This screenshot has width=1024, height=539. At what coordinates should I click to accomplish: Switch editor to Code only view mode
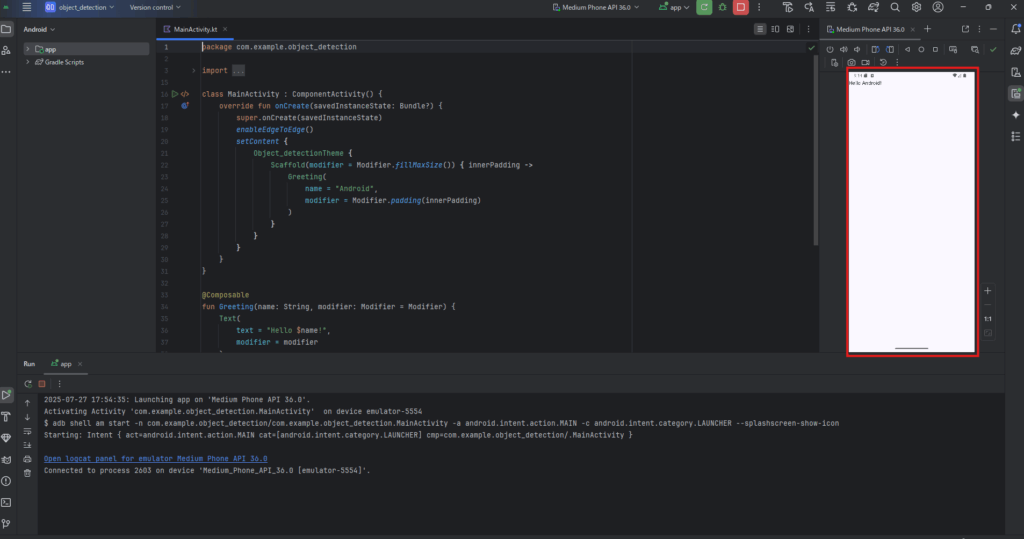[760, 29]
